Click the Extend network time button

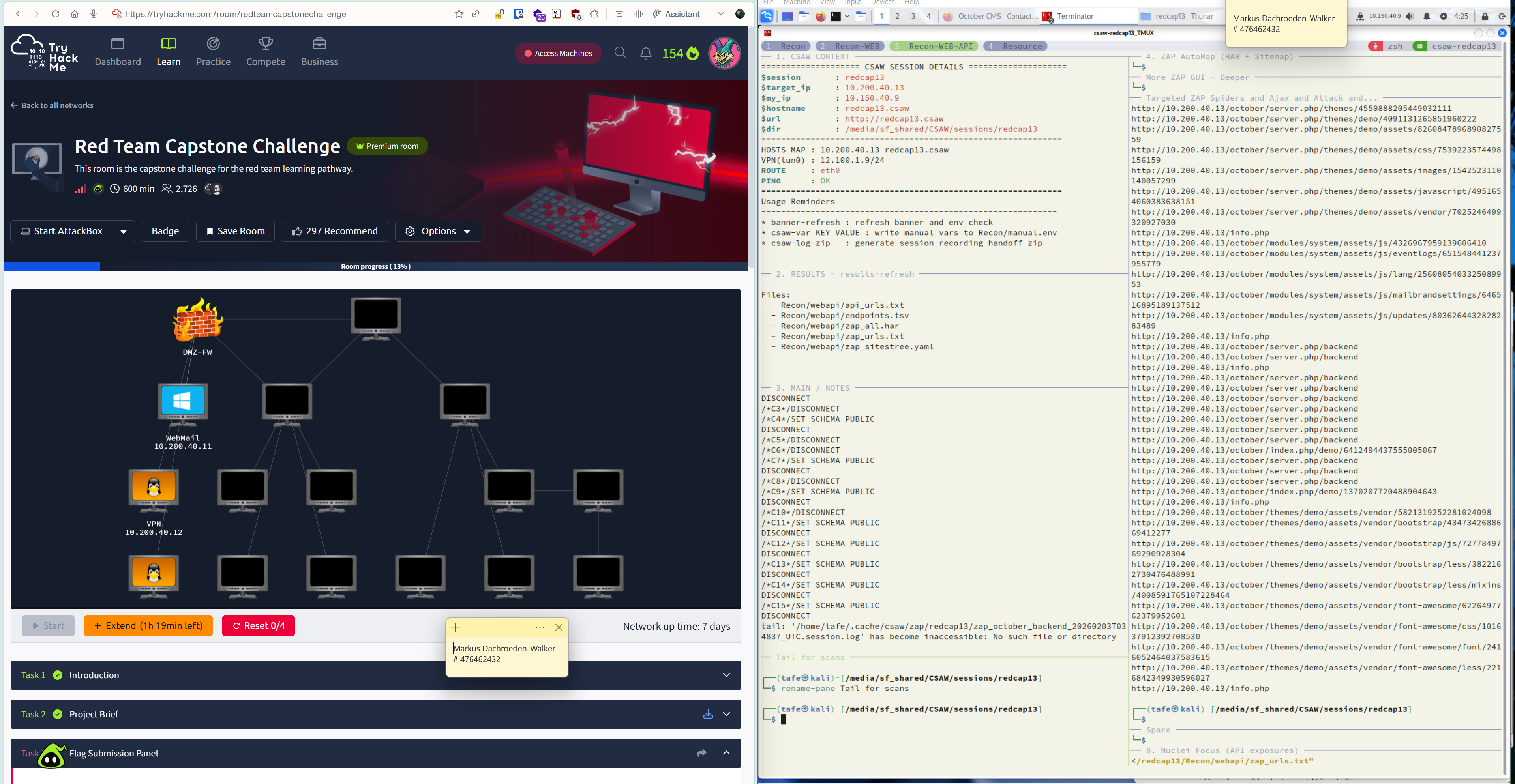point(148,625)
